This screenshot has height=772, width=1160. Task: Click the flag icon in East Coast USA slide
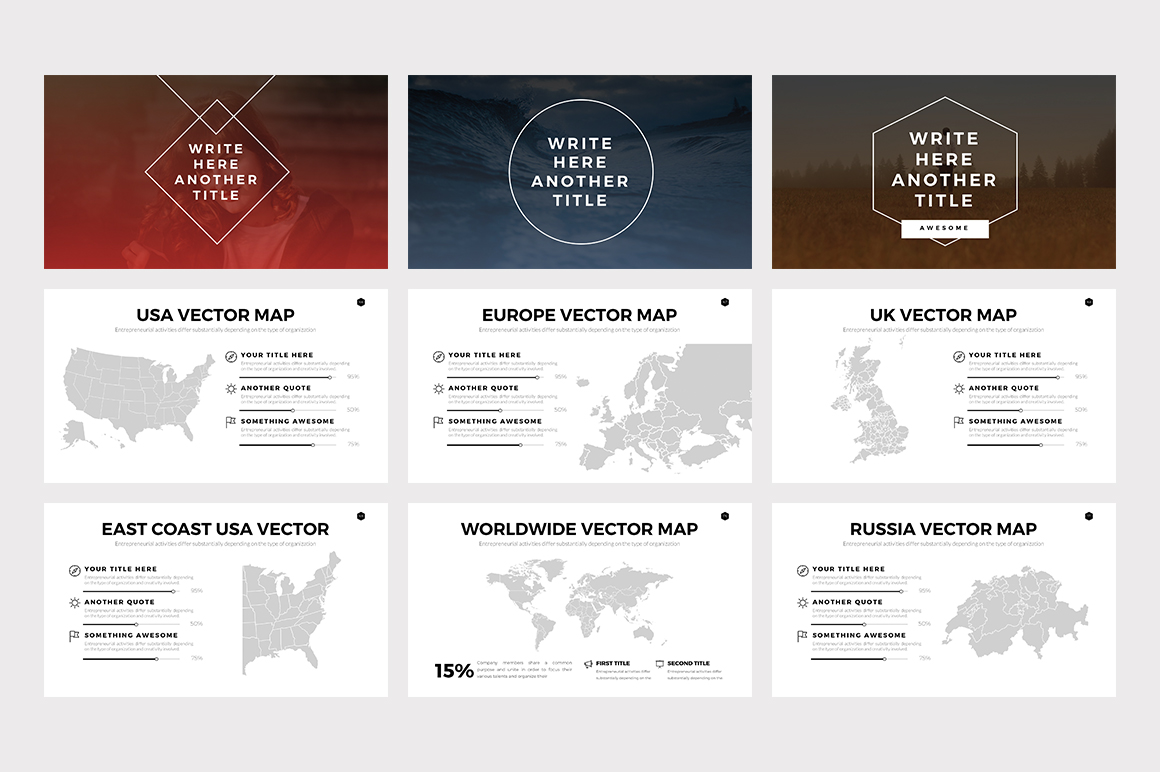tap(74, 636)
